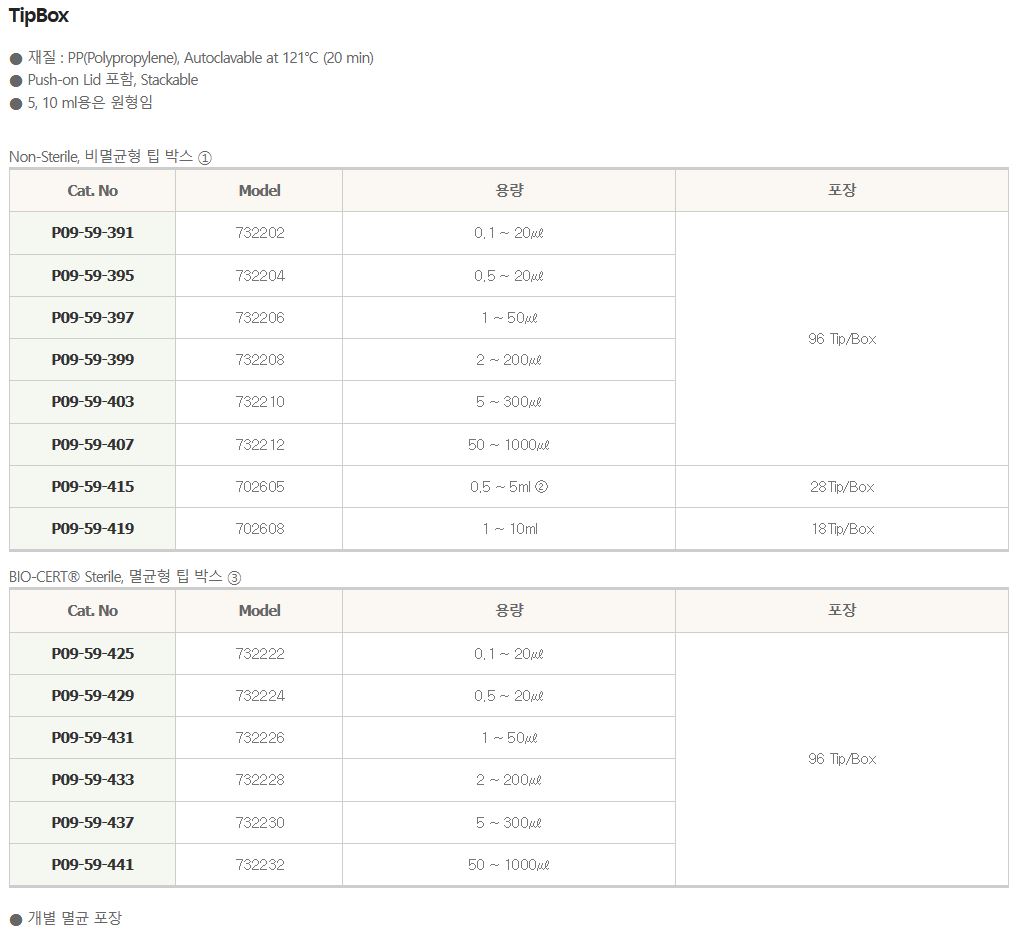1020x944 pixels.
Task: Select catalog number P09-59-399
Action: pos(92,360)
